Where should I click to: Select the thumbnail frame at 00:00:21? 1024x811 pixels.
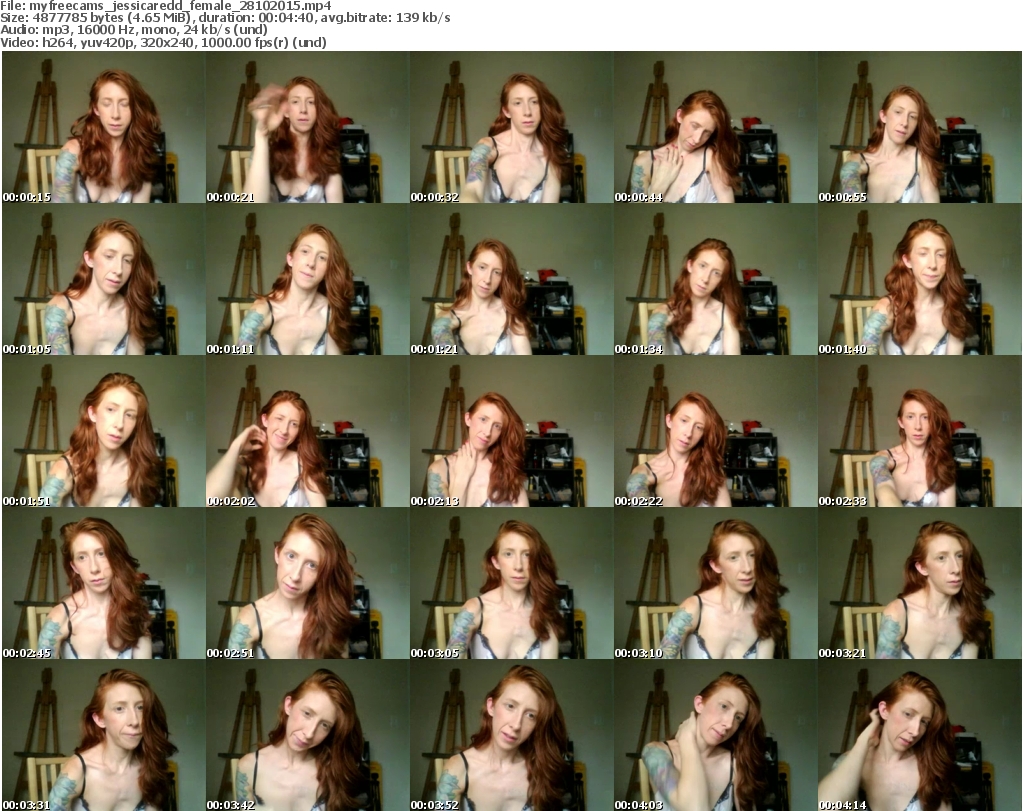(308, 127)
